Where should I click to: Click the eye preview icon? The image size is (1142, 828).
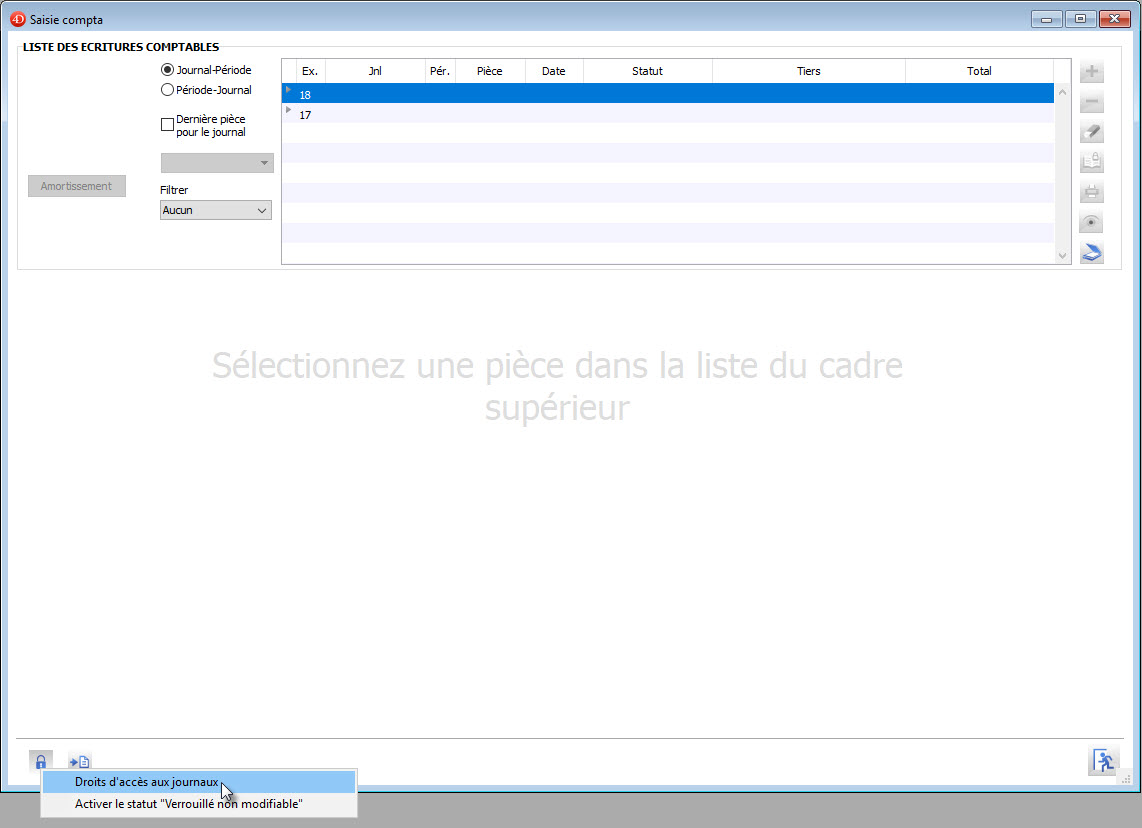tap(1092, 223)
